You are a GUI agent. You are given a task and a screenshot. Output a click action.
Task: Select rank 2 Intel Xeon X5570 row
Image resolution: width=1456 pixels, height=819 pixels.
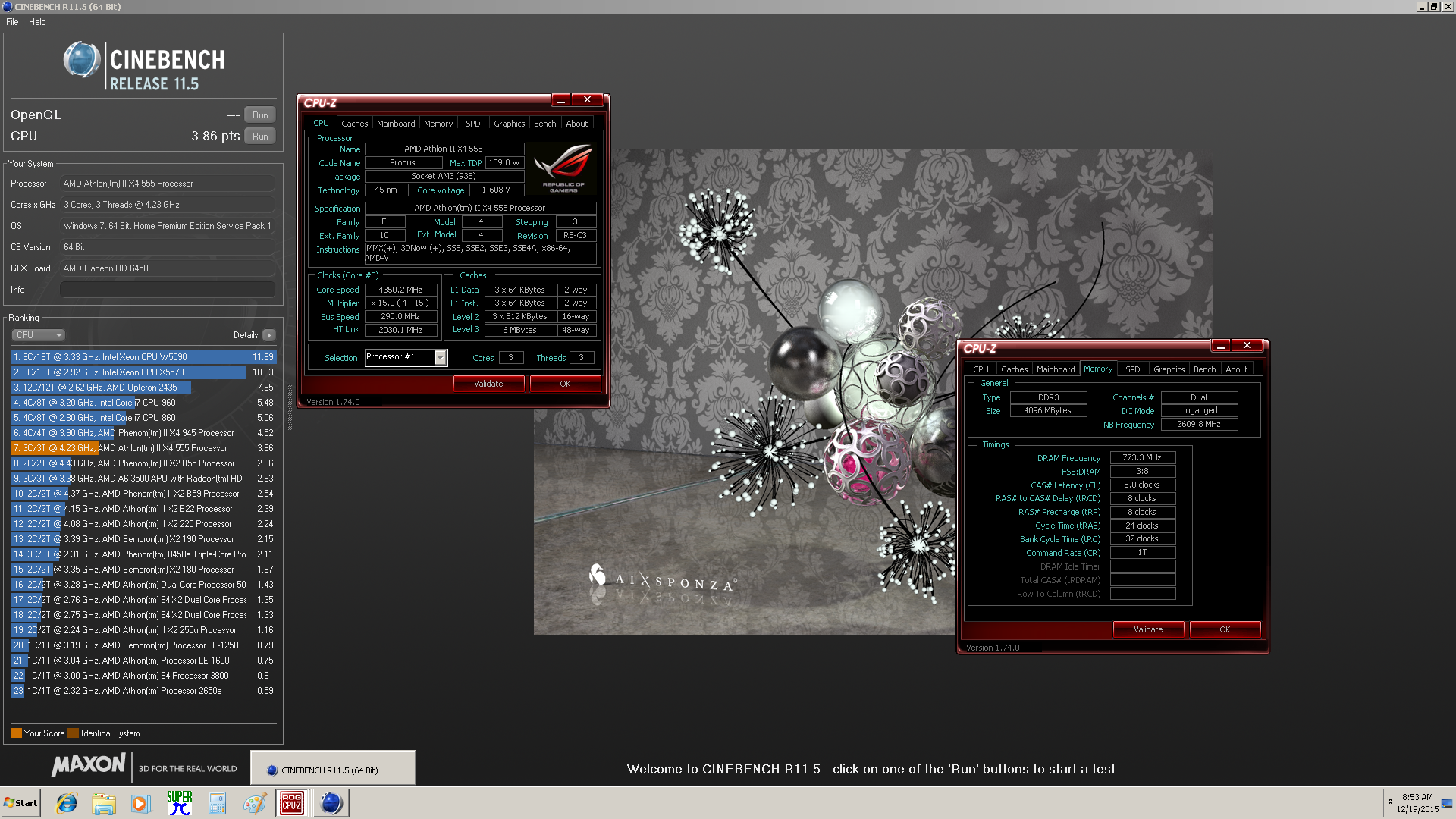click(x=143, y=372)
